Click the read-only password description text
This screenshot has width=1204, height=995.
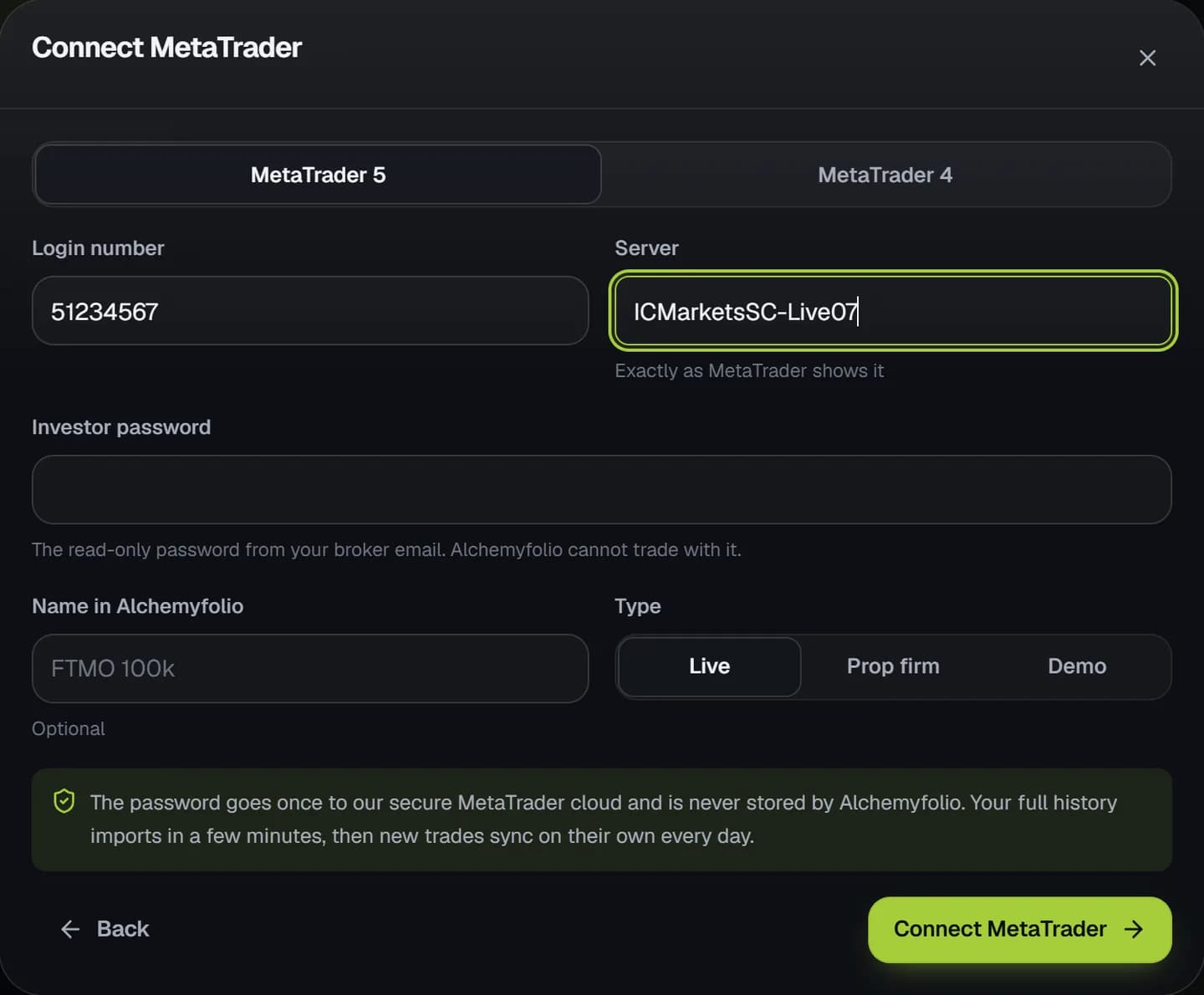[x=386, y=550]
